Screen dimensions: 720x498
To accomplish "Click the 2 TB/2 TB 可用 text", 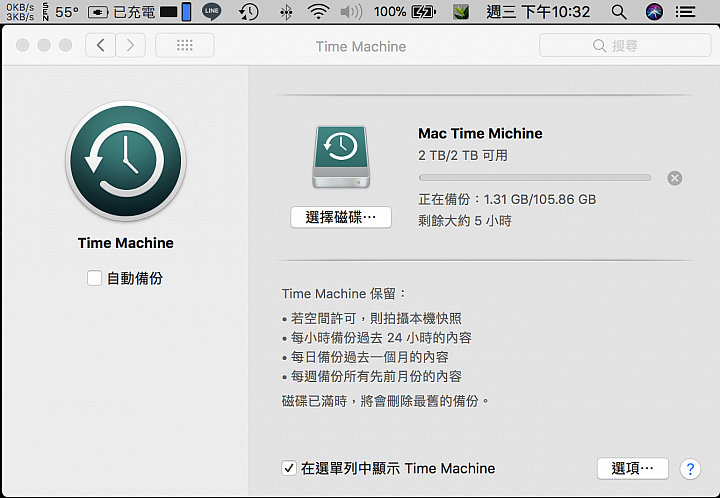I will click(x=463, y=156).
